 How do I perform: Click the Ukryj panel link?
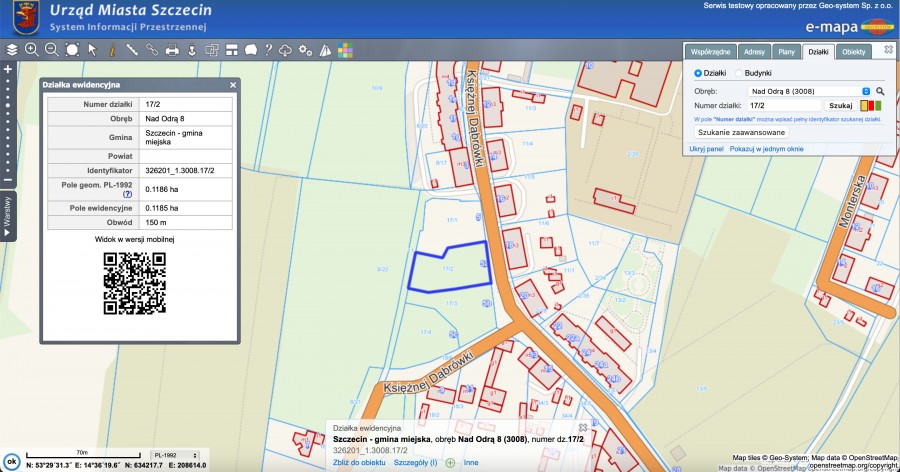(706, 148)
